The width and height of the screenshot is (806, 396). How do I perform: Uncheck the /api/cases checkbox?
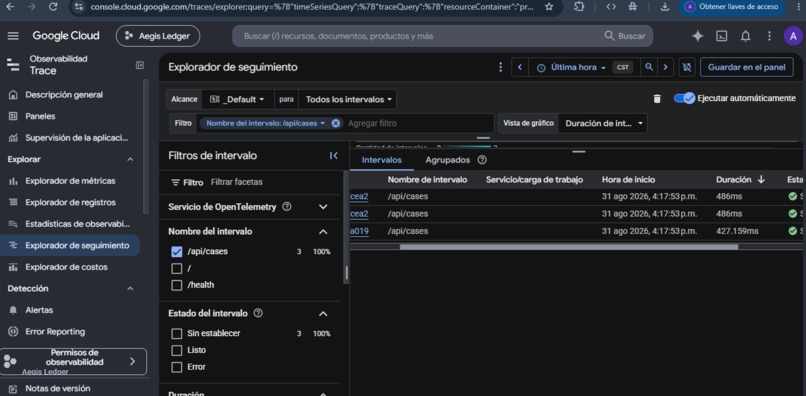[x=177, y=252]
